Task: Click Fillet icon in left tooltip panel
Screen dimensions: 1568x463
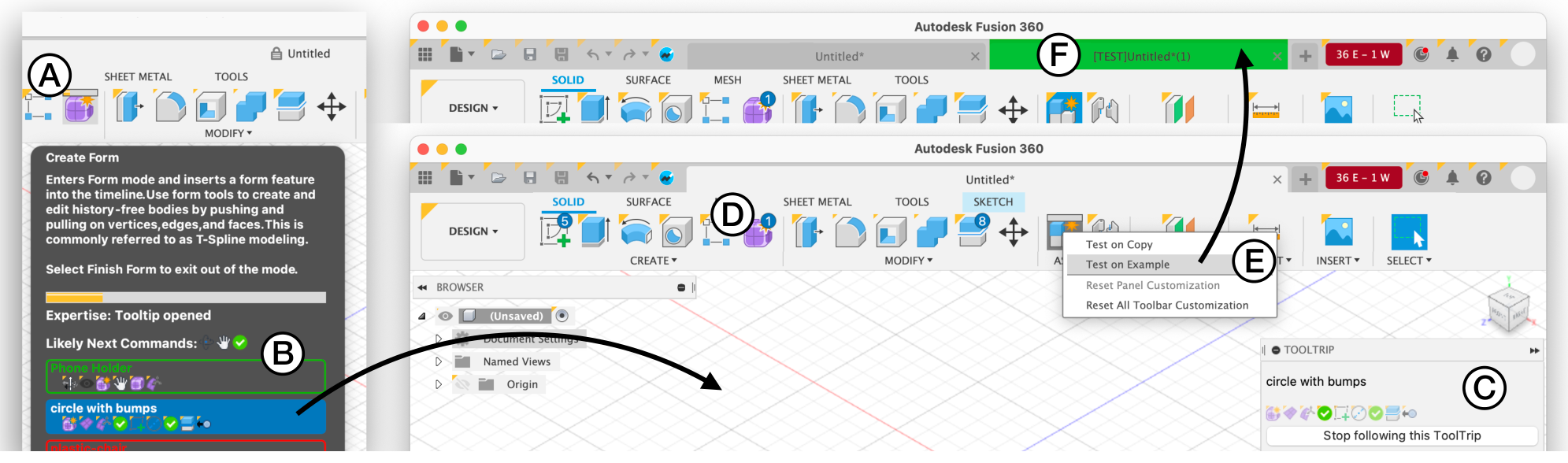Action: click(170, 107)
